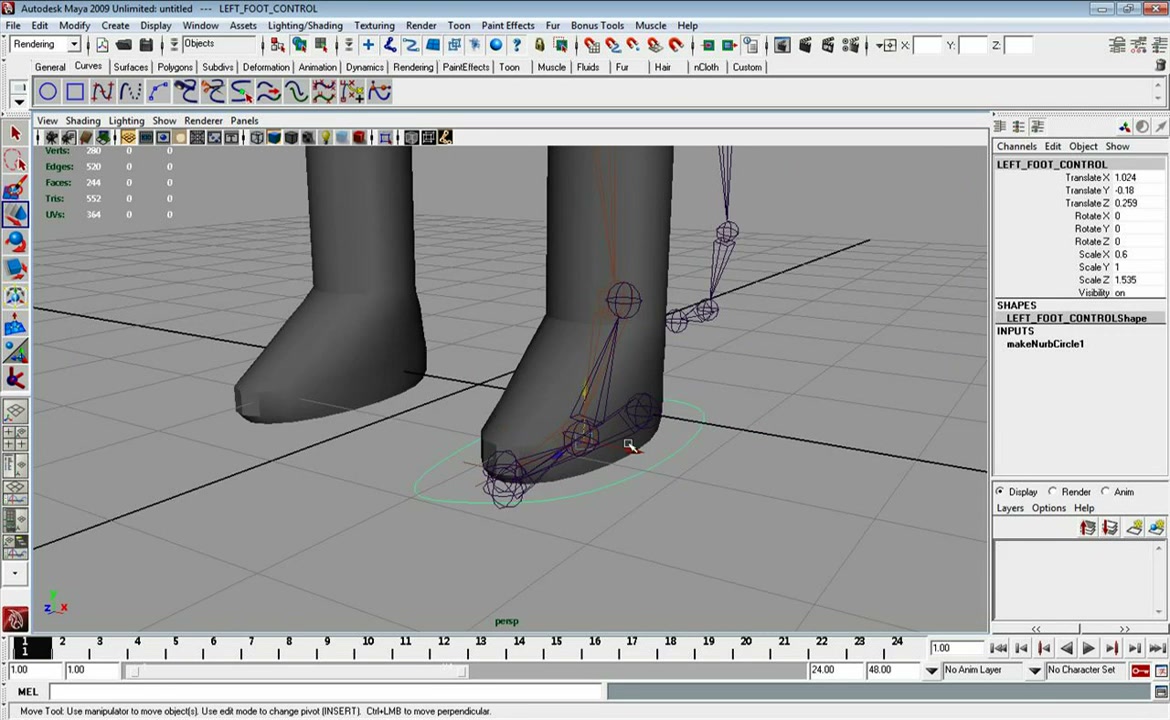1170x720 pixels.
Task: Toggle the auto keyframe key button
Action: click(x=1139, y=670)
